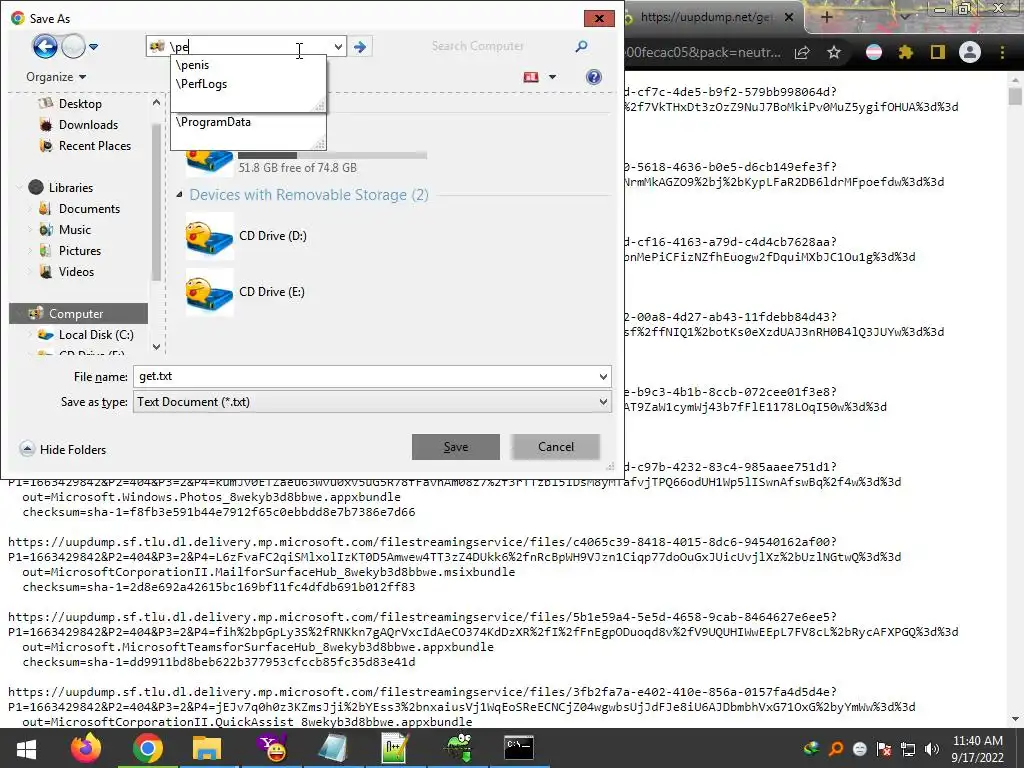Click the hard disk usage bar
The height and width of the screenshot is (768, 1024).
(332, 155)
